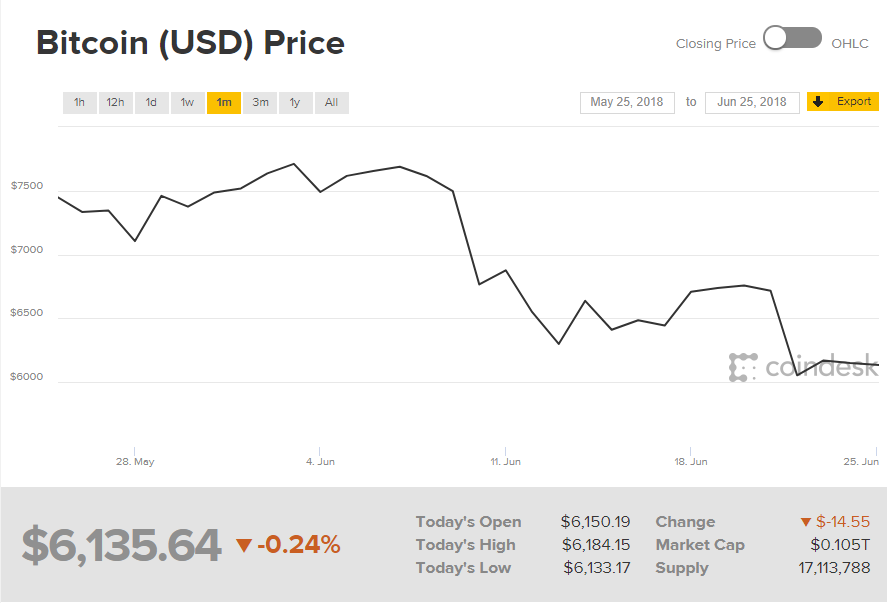The image size is (887, 603).
Task: Select the 12h time range
Action: point(115,103)
